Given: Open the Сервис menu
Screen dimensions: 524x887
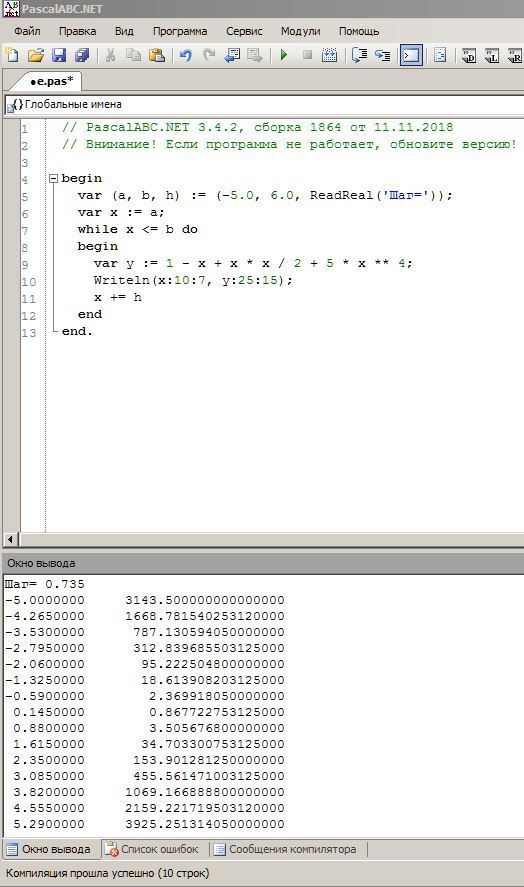Looking at the screenshot, I should point(244,31).
